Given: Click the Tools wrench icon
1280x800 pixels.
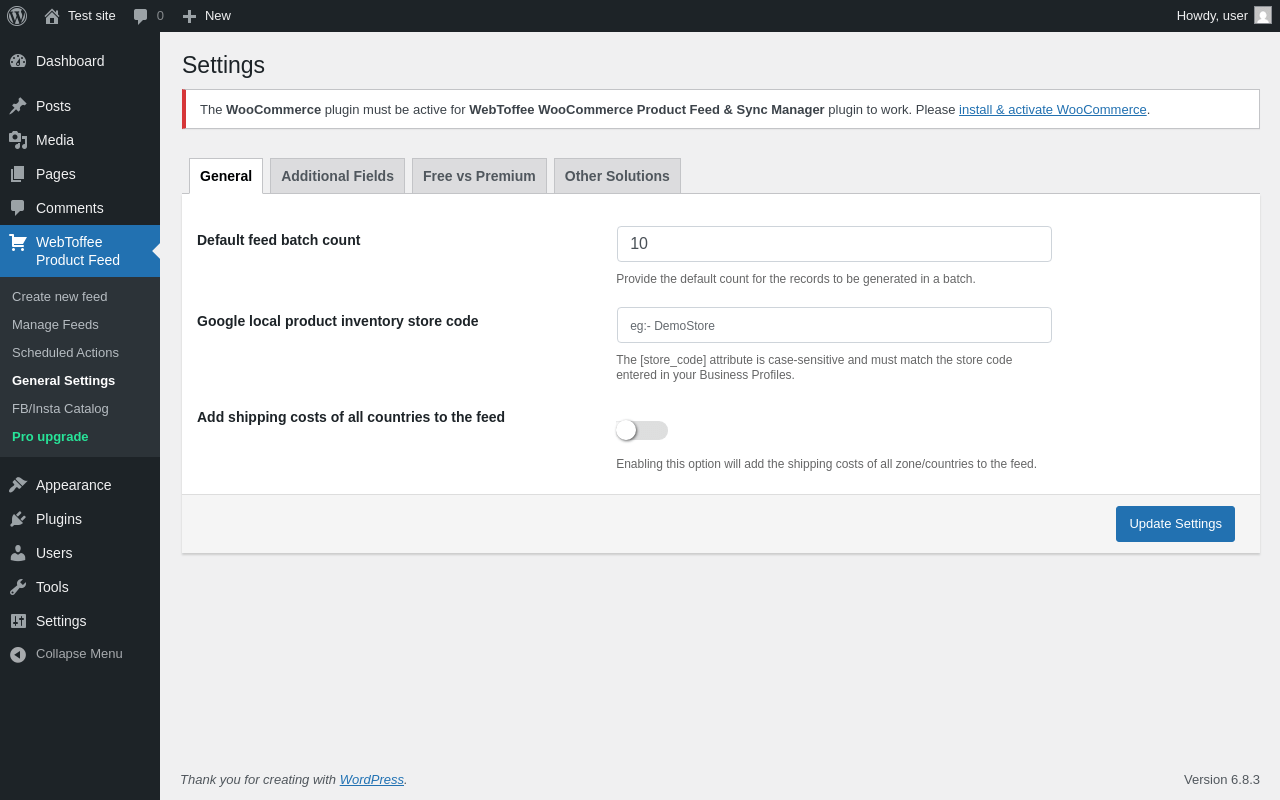Looking at the screenshot, I should tap(18, 587).
